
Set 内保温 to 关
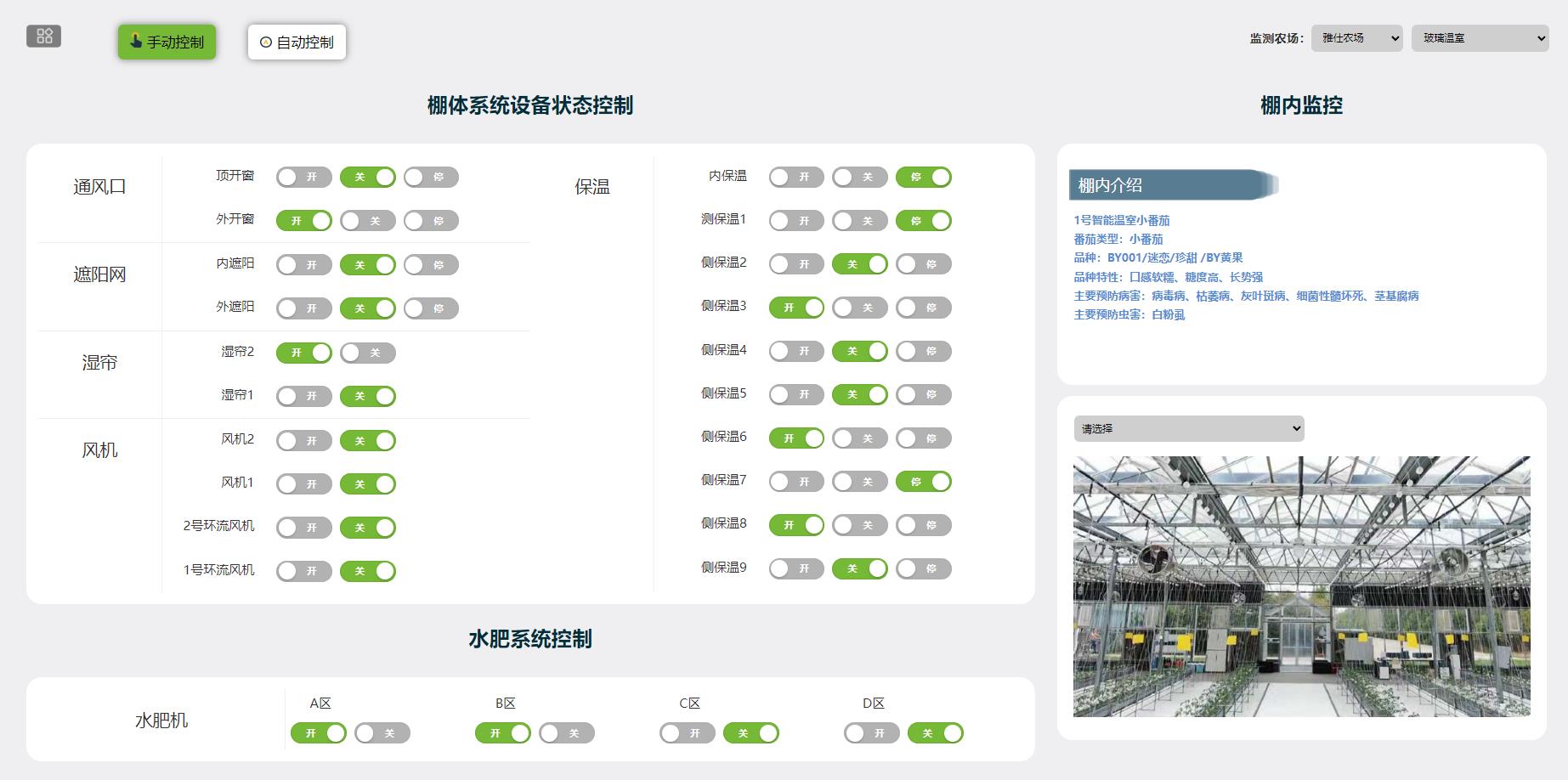860,177
